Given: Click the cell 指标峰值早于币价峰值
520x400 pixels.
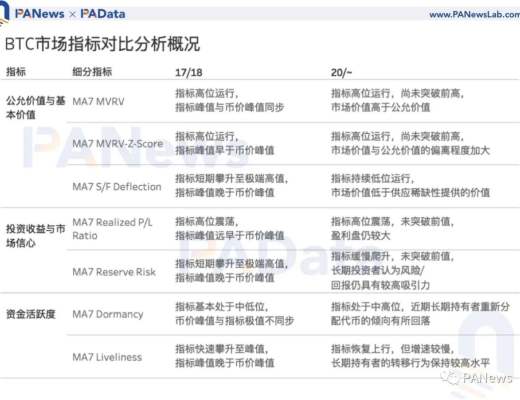Looking at the screenshot, I should (x=225, y=150).
